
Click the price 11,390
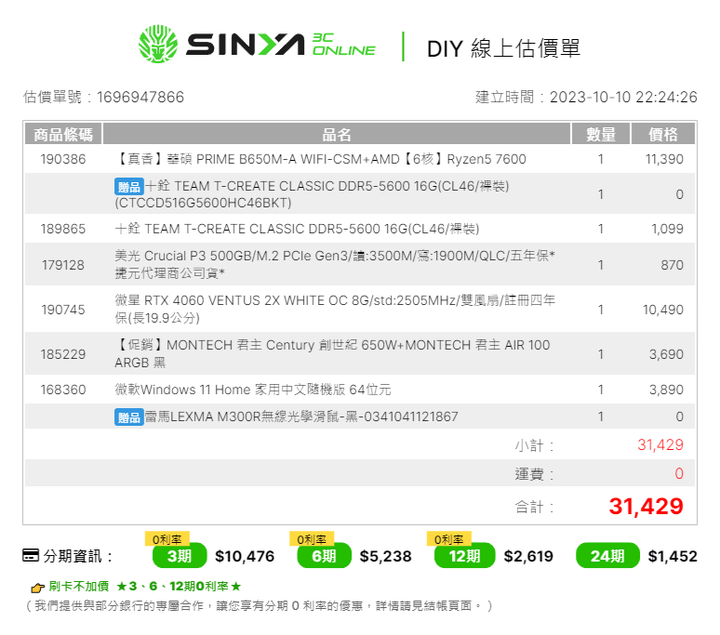click(664, 159)
